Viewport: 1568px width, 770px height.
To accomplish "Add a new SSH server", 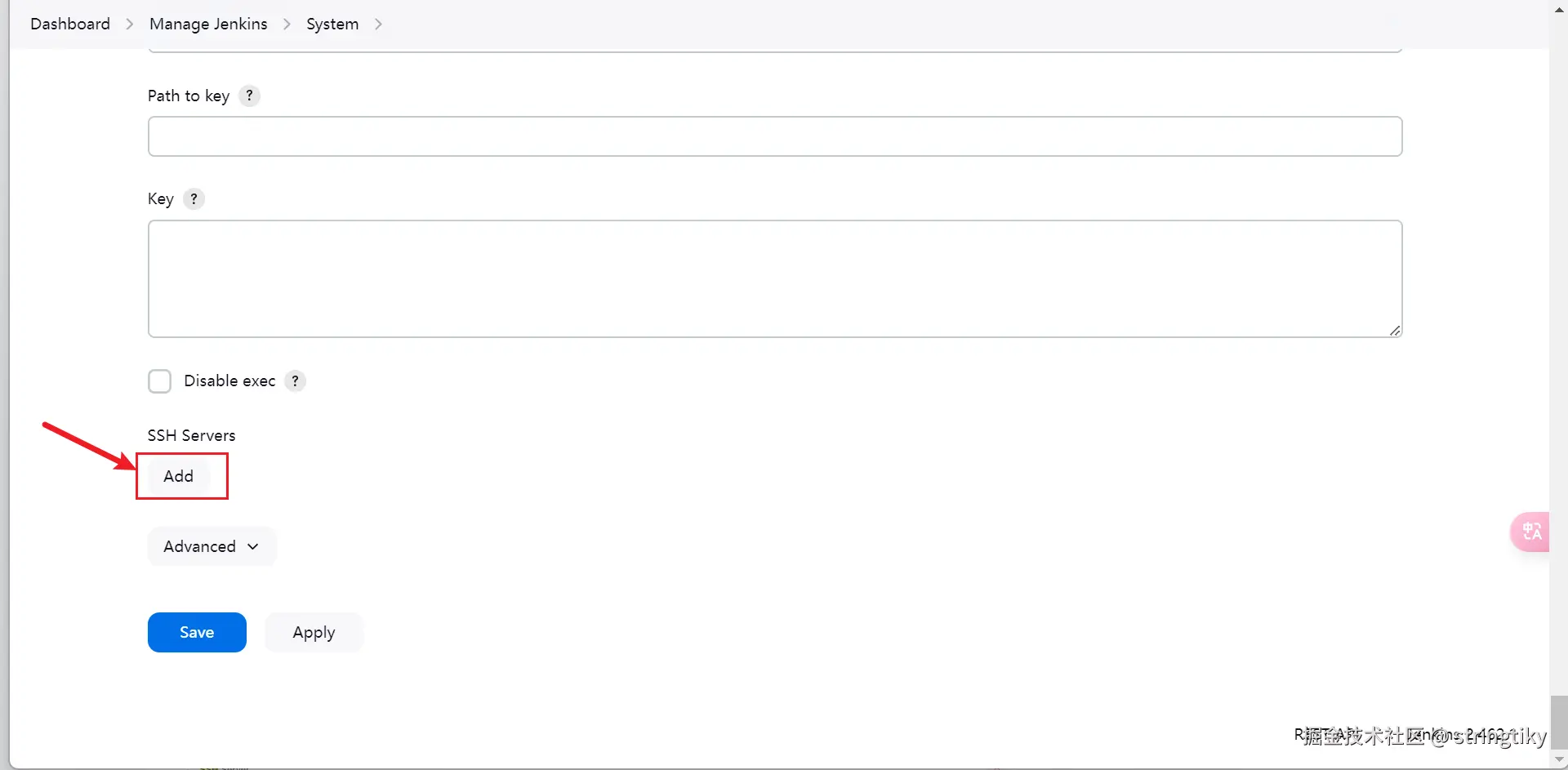I will point(180,475).
